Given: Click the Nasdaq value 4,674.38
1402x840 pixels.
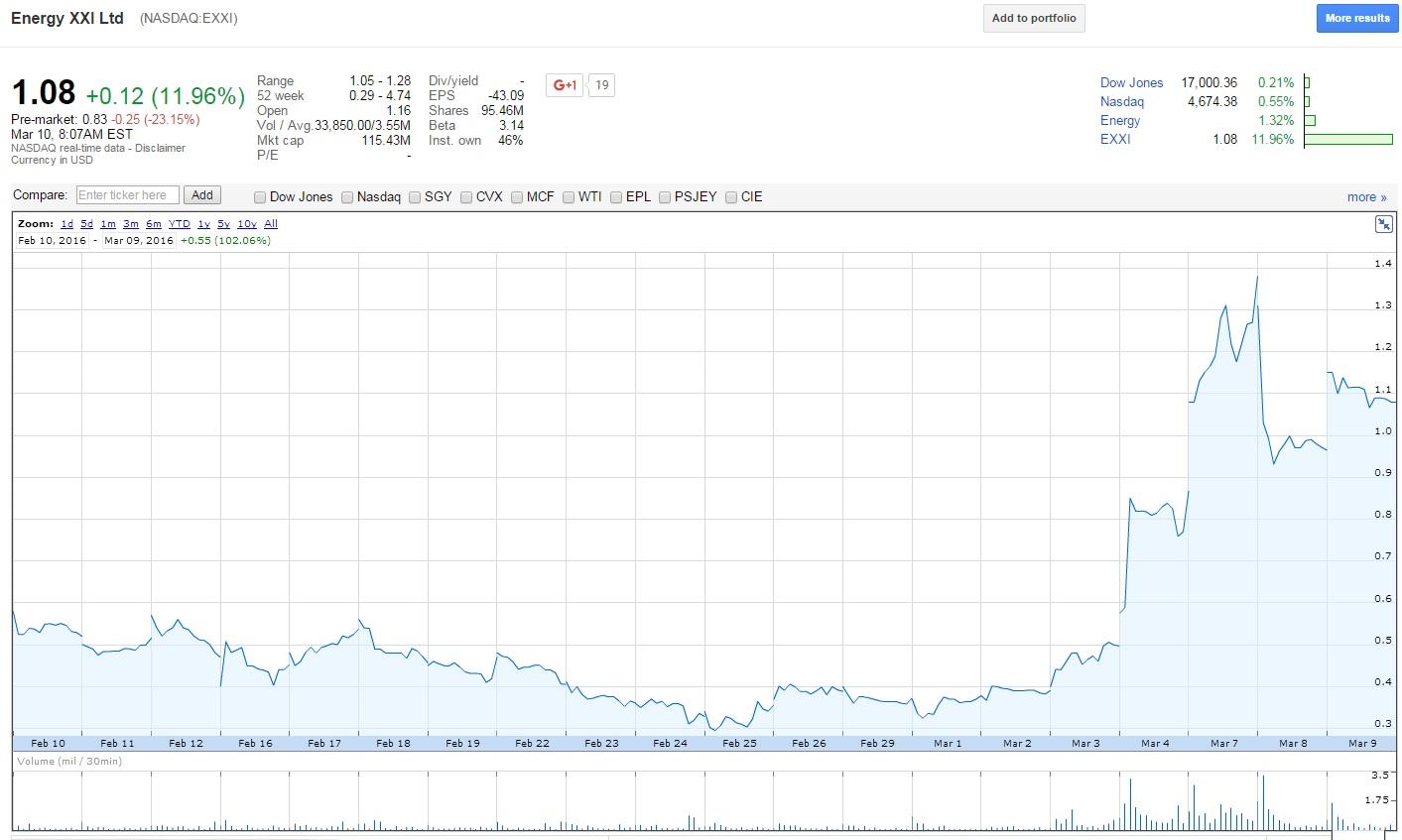Looking at the screenshot, I should click(1212, 101).
